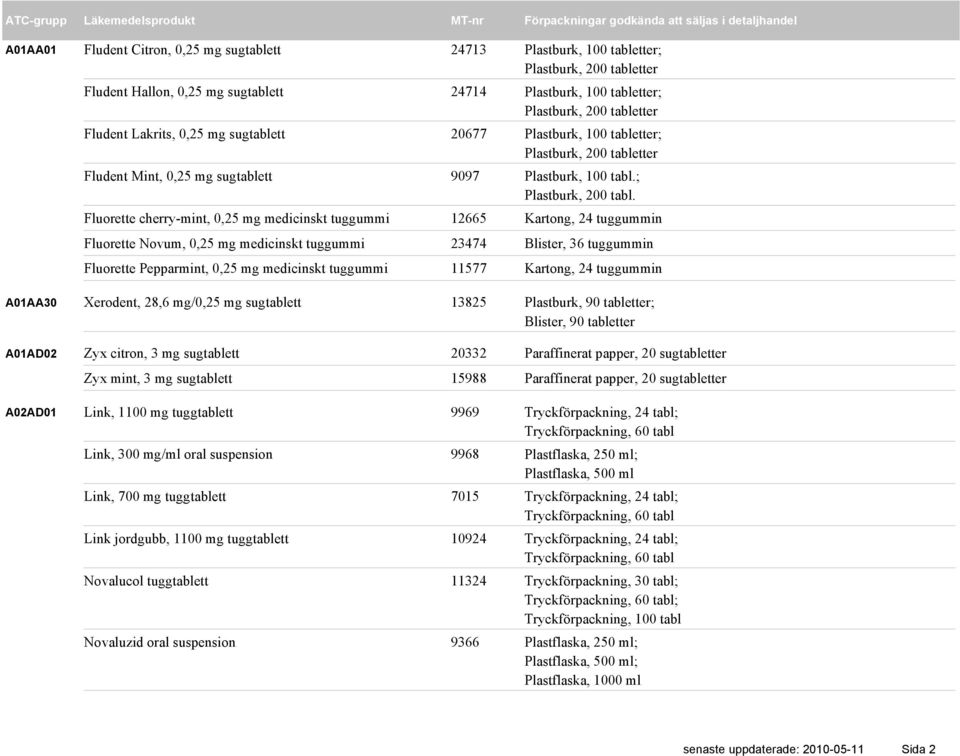The image size is (960, 756).
Task: Click Novalucol tuggtablett
Action: pos(146,582)
